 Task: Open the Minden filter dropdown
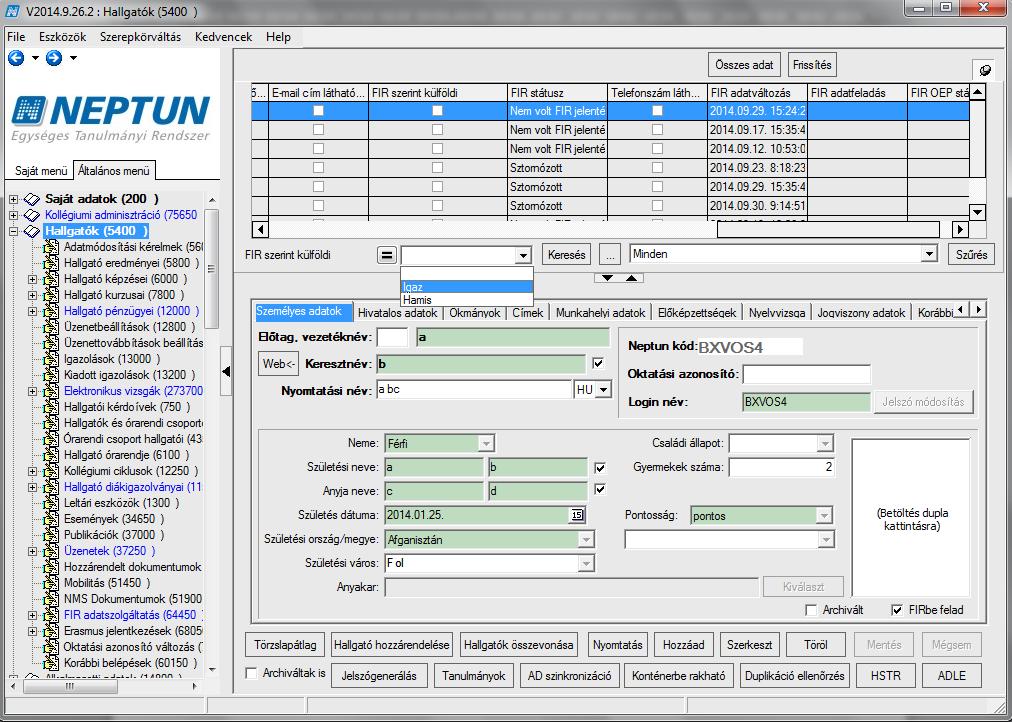[929, 254]
